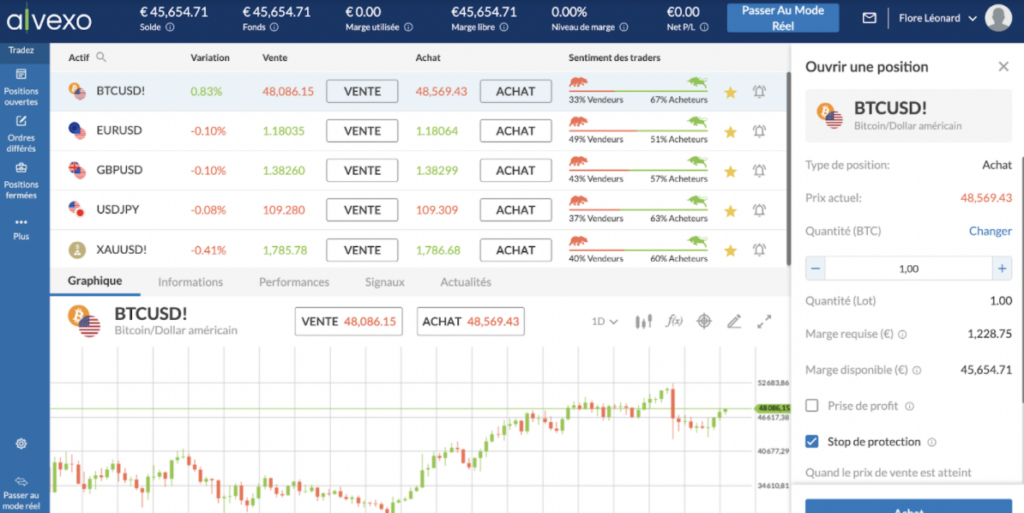Increase quantity with the plus stepper

[1001, 268]
